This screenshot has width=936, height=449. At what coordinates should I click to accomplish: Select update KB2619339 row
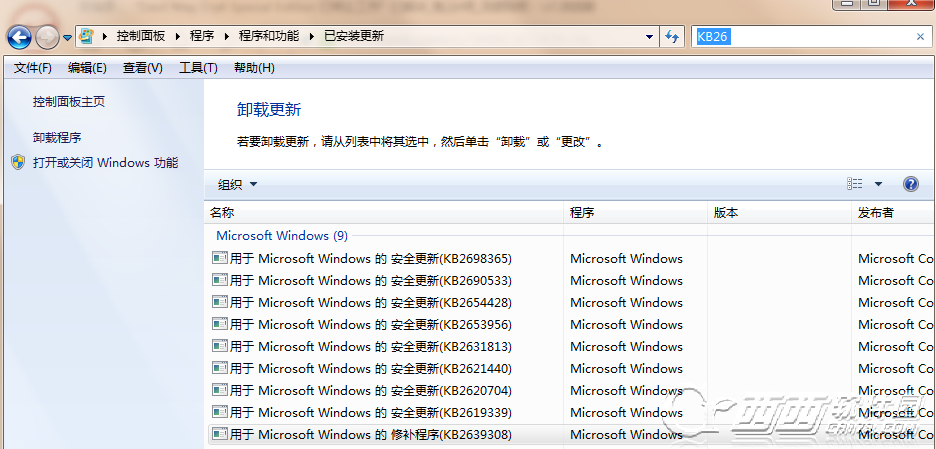click(572, 413)
